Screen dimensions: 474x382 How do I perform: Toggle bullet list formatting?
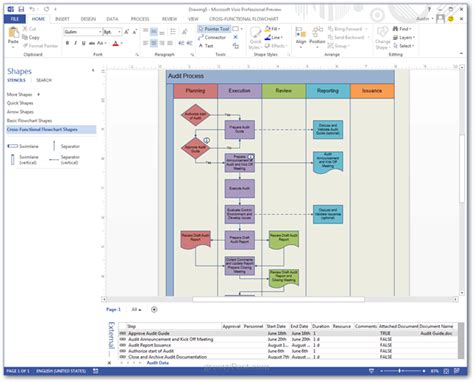(x=173, y=32)
